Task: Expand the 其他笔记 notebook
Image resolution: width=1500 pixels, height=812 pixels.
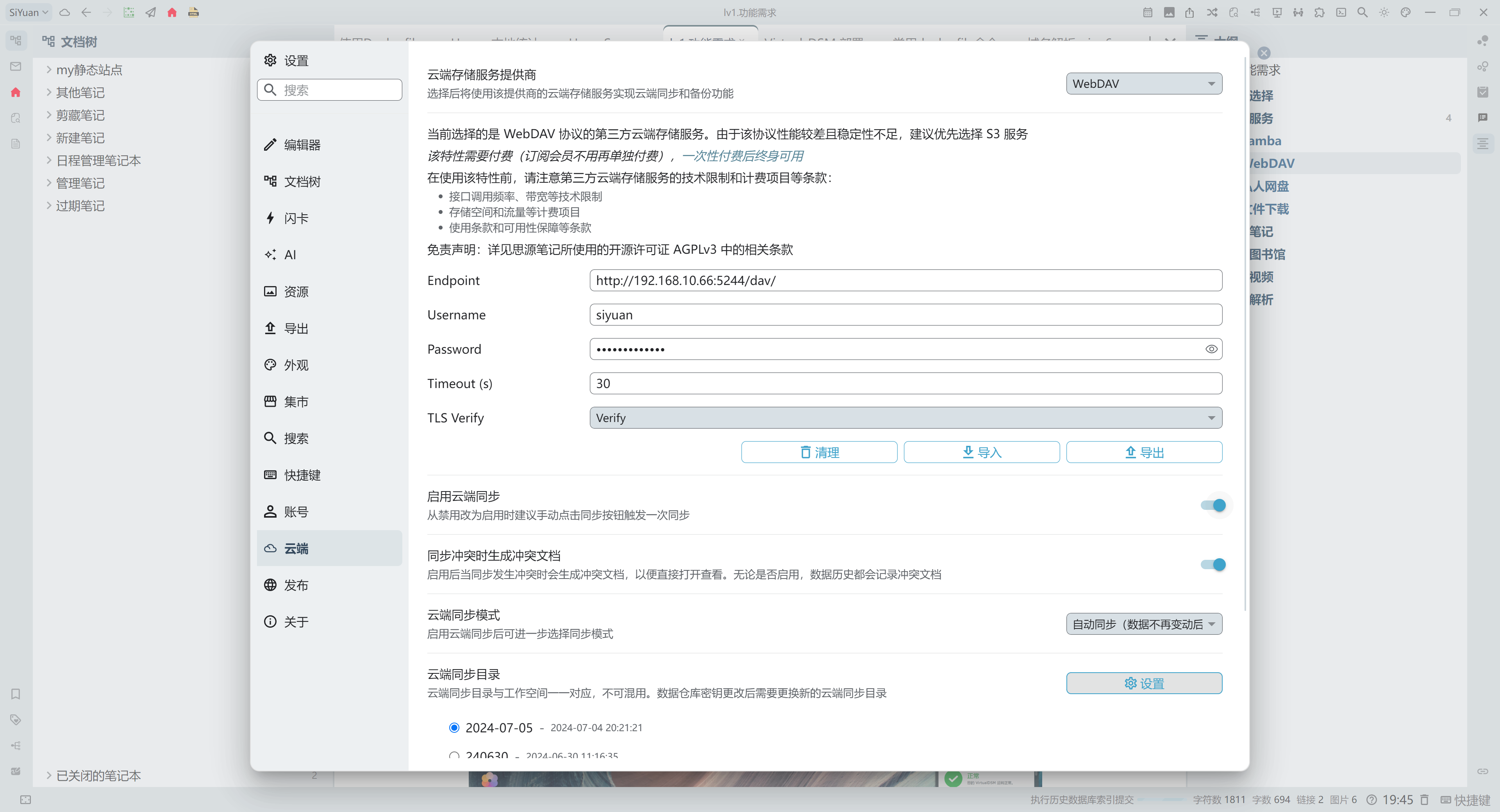Action: pyautogui.click(x=49, y=93)
